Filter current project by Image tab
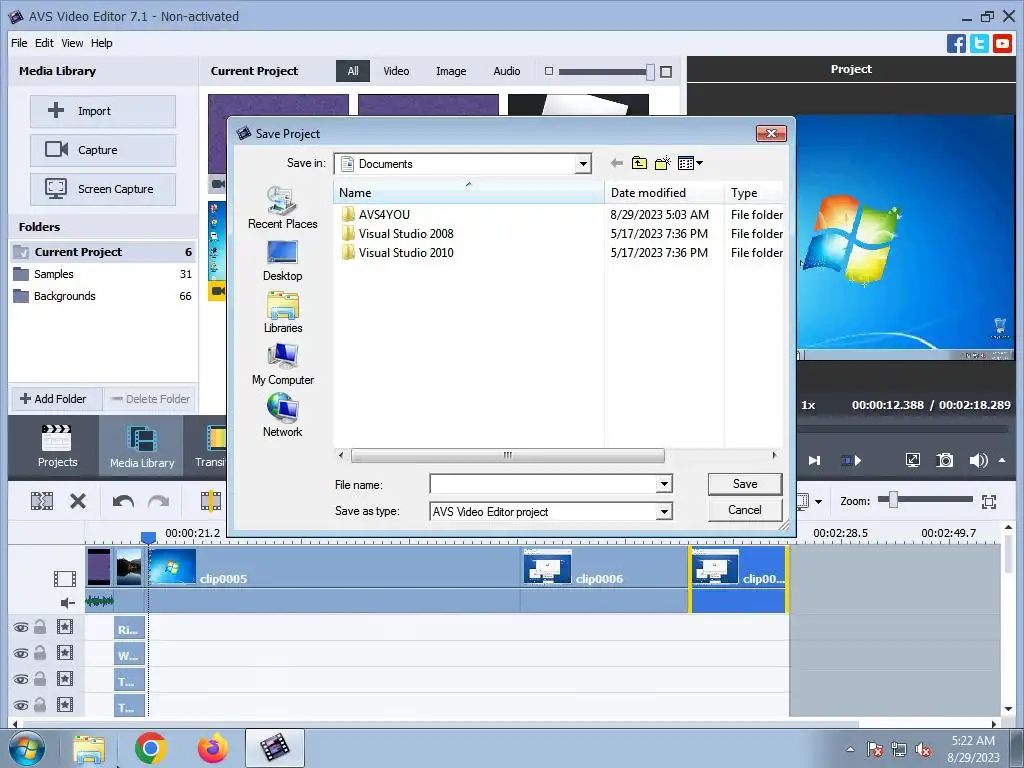 [x=451, y=71]
